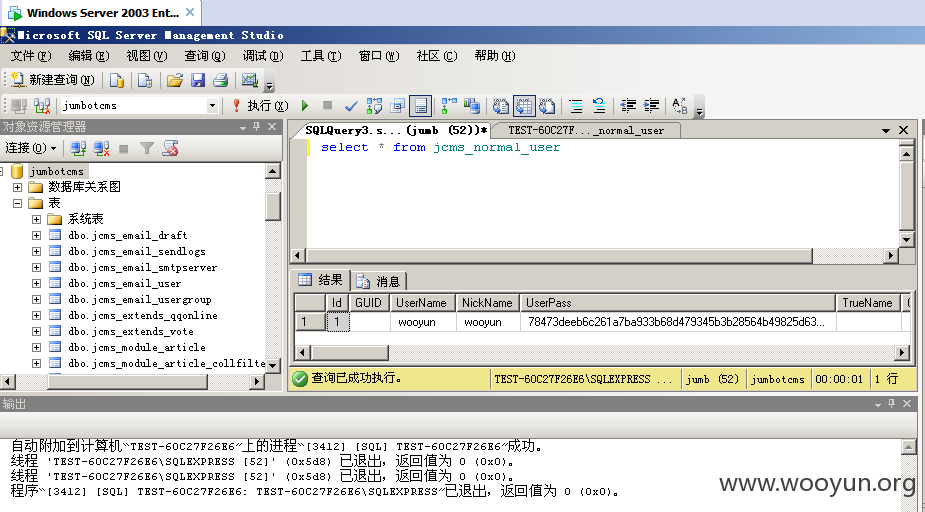Screen dimensions: 925x512
Task: Uncomment the selected lines icon
Action: 599,106
